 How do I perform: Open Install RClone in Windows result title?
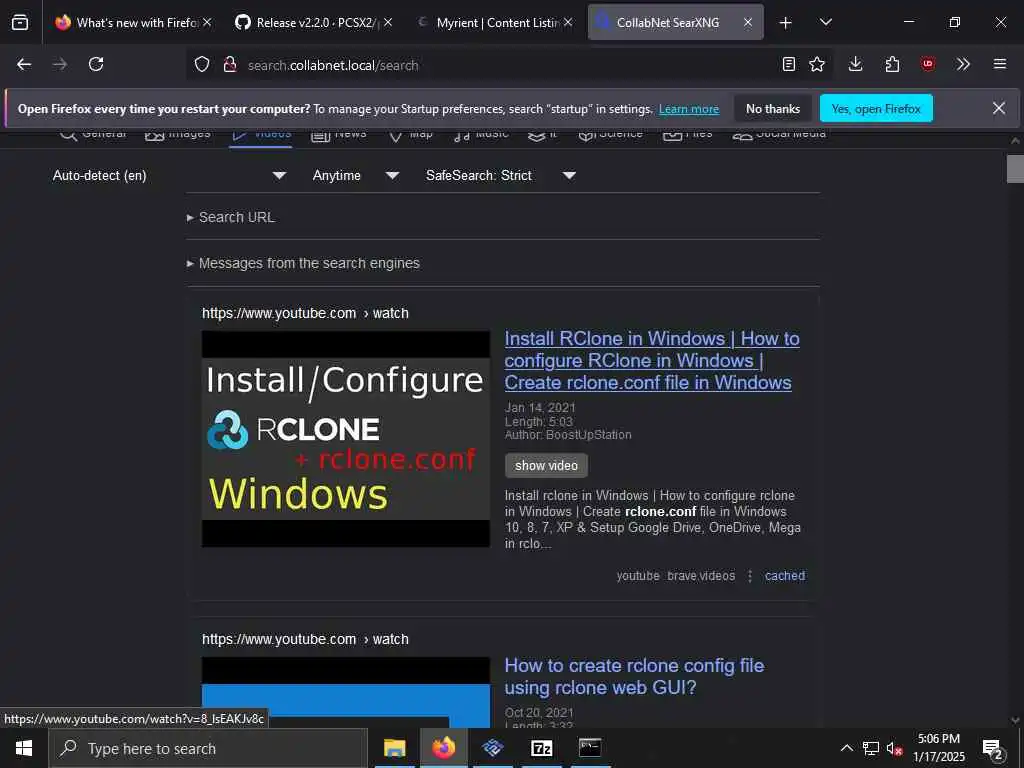point(651,360)
